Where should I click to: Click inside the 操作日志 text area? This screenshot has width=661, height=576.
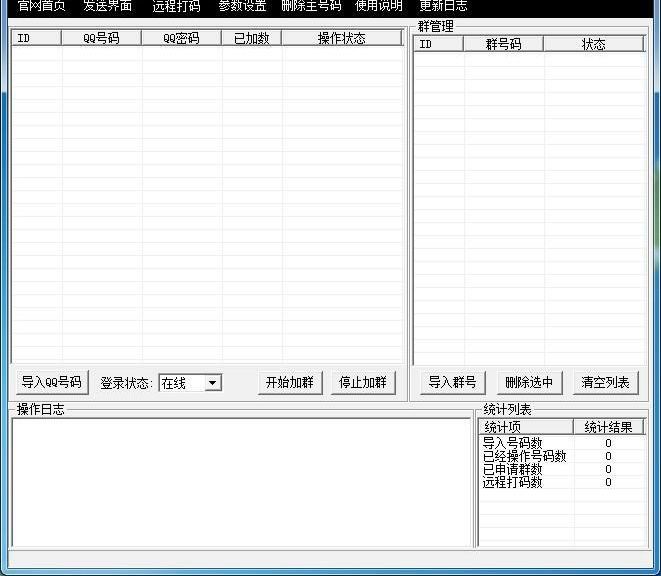(242, 482)
